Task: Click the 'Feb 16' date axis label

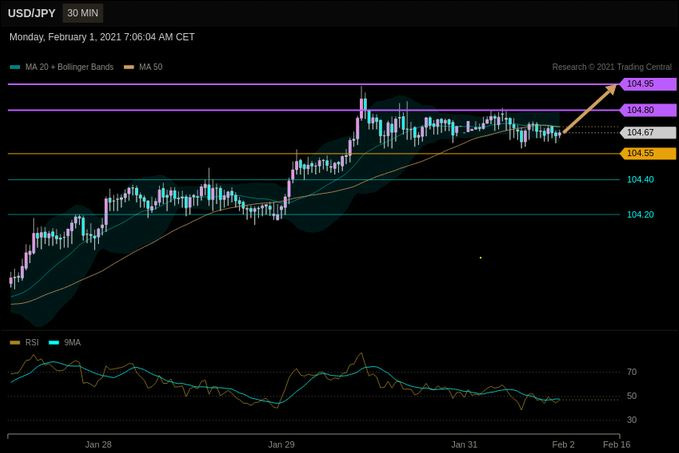Action: (x=617, y=444)
